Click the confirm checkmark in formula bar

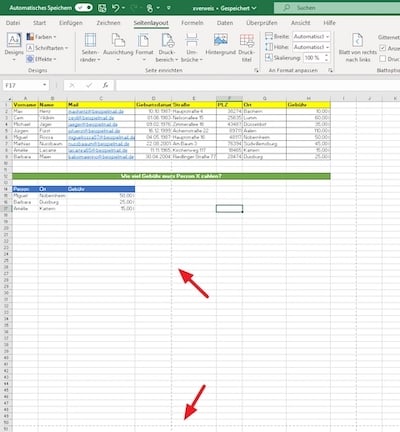[x=89, y=86]
